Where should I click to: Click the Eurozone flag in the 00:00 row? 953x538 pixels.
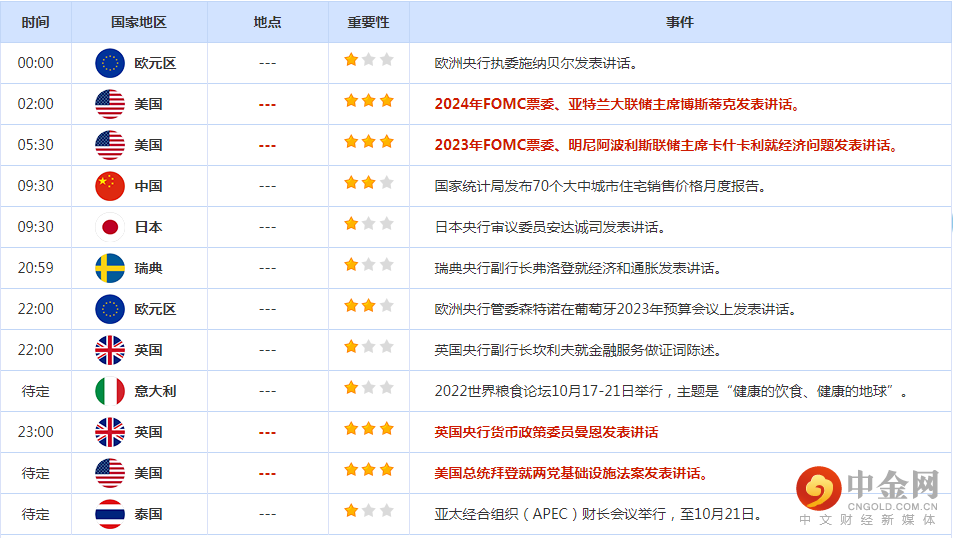(x=110, y=63)
